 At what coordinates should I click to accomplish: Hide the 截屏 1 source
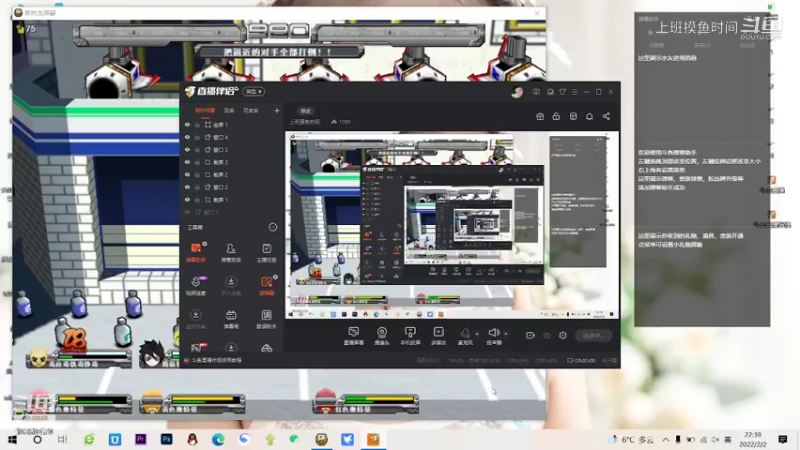pos(187,199)
